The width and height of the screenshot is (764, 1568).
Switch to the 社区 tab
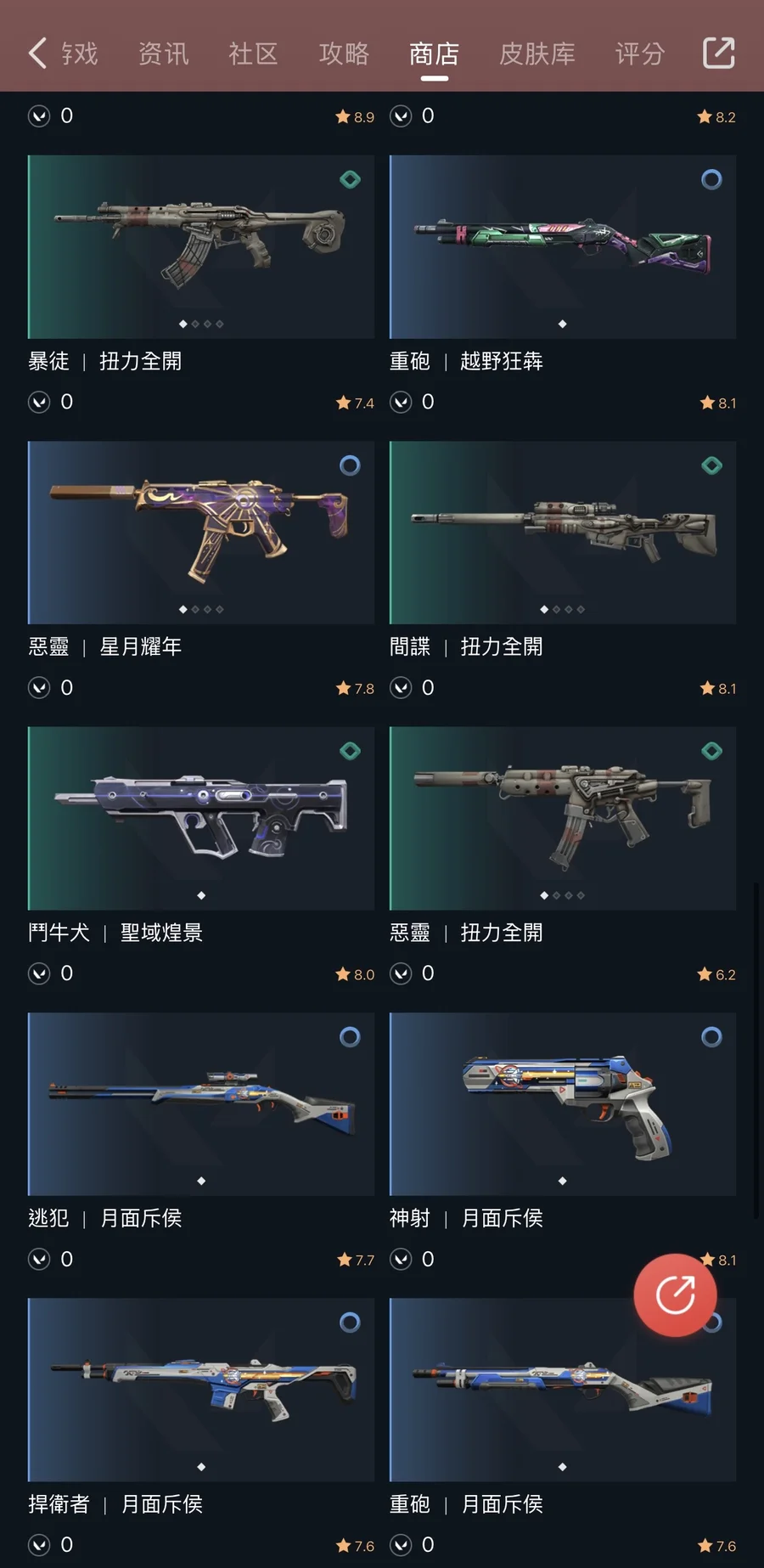pyautogui.click(x=253, y=54)
